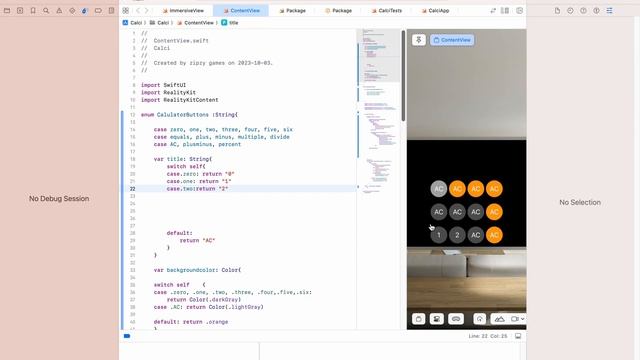The height and width of the screenshot is (360, 640).
Task: Tap the 2 key in the preview
Action: [457, 235]
